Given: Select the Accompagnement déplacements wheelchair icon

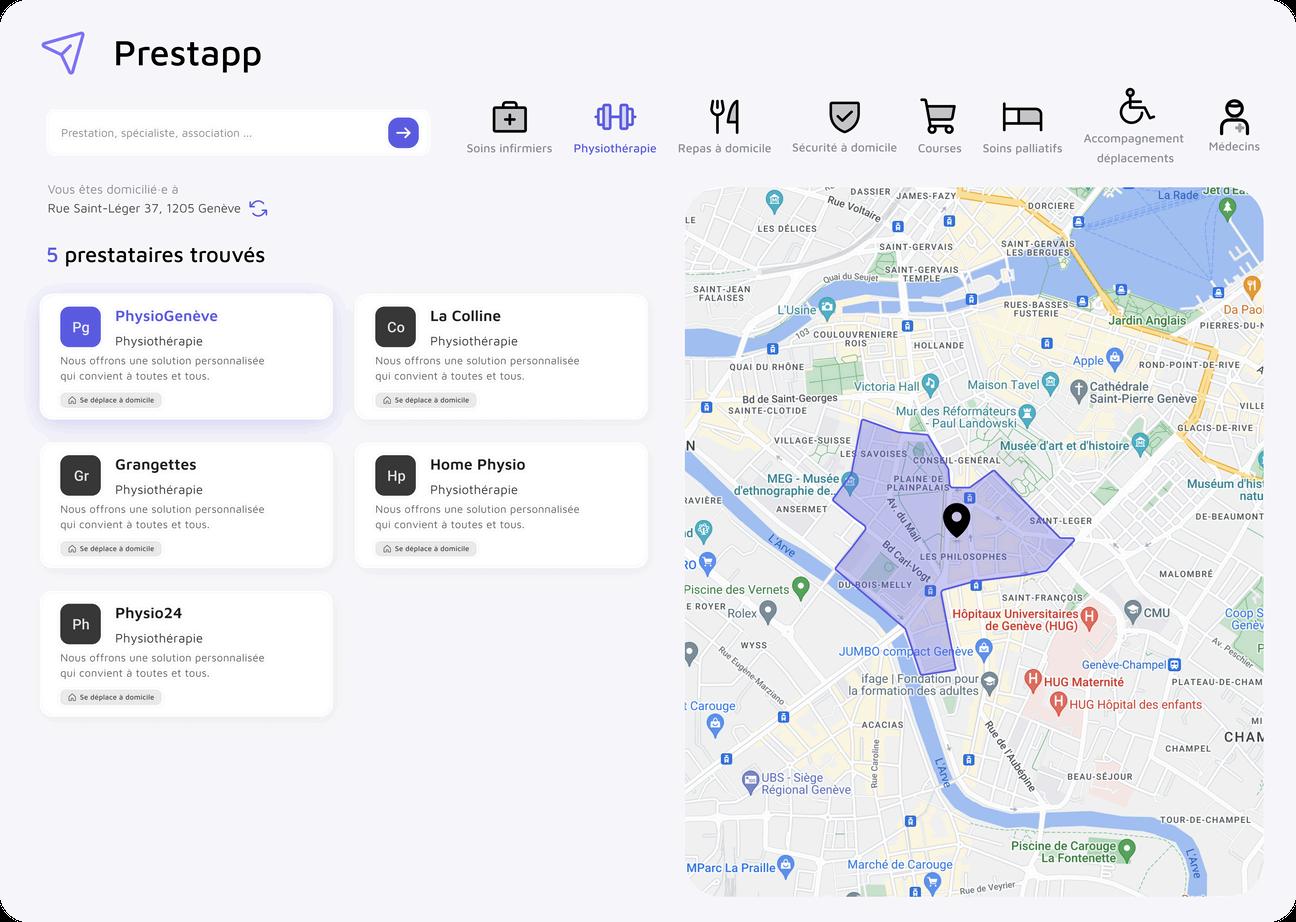Looking at the screenshot, I should pos(1135,106).
